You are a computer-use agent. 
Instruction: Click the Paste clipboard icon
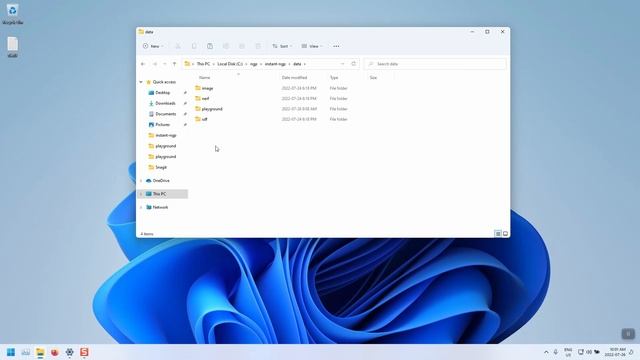click(x=210, y=46)
